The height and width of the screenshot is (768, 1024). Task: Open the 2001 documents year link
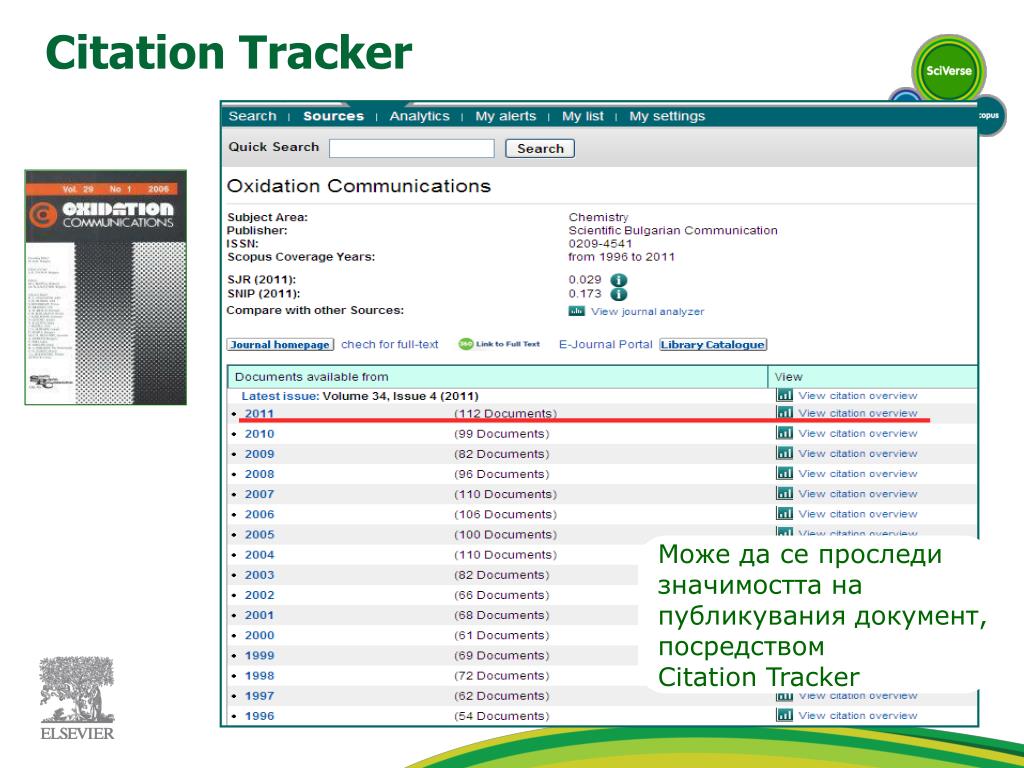click(x=259, y=615)
